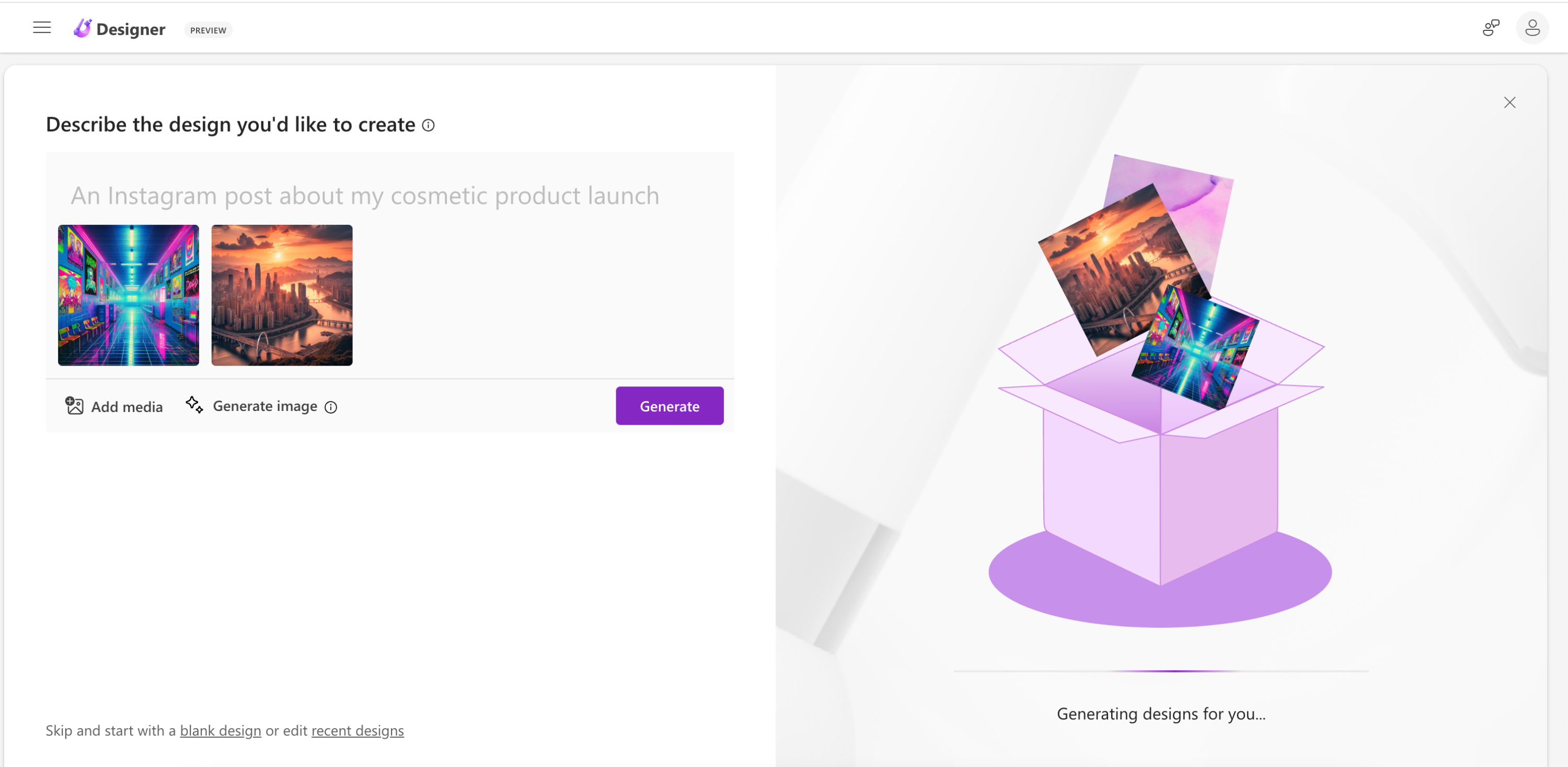Image resolution: width=1568 pixels, height=767 pixels.
Task: Click the Add media label
Action: pos(126,407)
